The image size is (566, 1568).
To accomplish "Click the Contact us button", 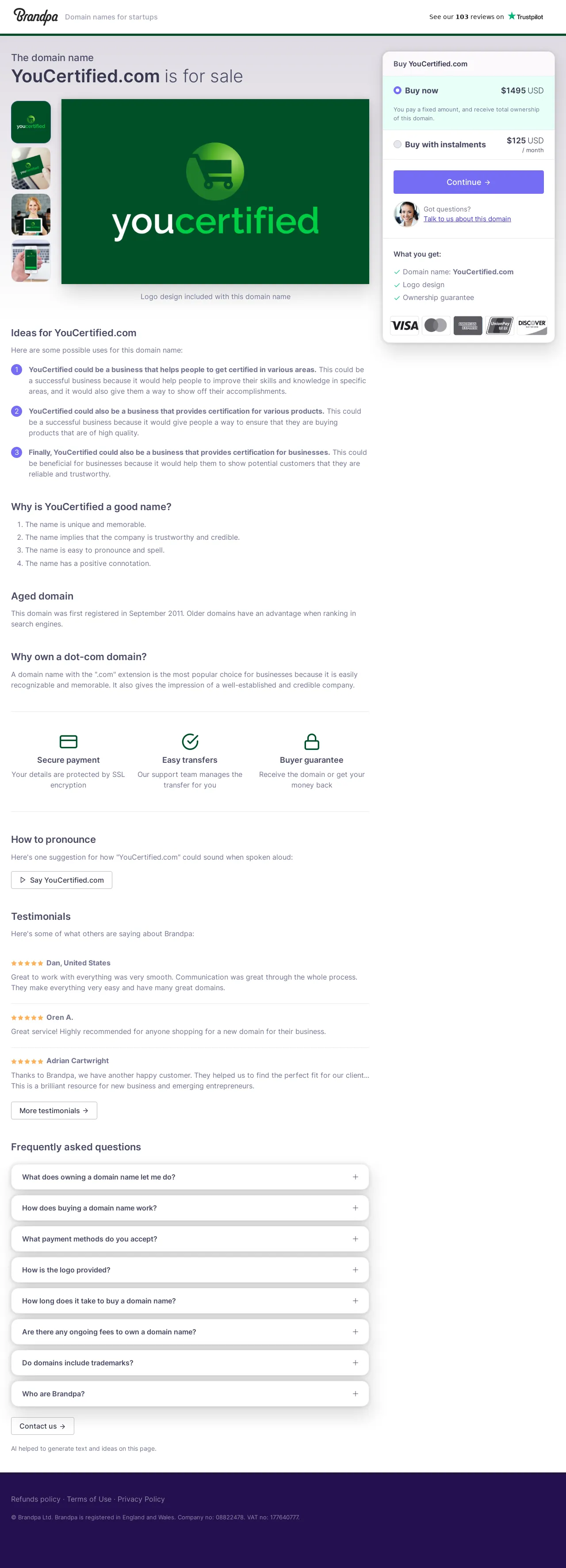I will click(42, 1426).
